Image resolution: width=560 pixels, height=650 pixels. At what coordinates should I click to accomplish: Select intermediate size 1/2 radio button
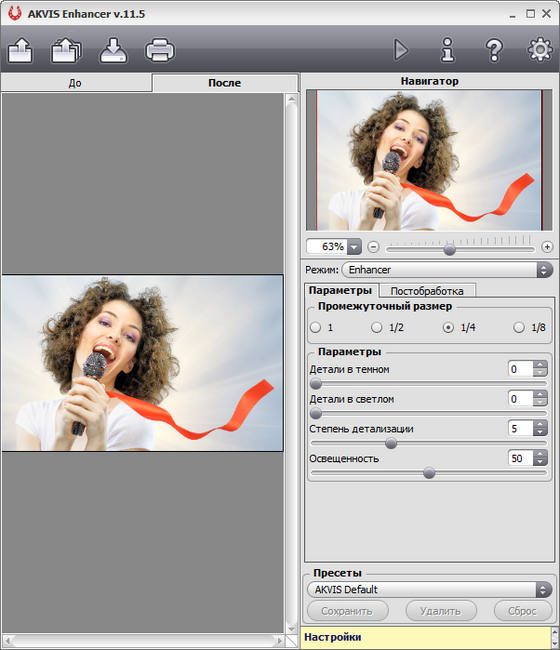[x=376, y=327]
